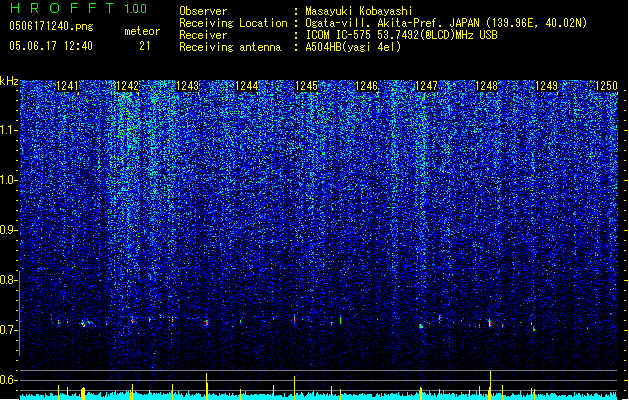Image resolution: width=629 pixels, height=400 pixels.
Task: Select antenna value A504HB(yagi 4el)
Action: (353, 47)
